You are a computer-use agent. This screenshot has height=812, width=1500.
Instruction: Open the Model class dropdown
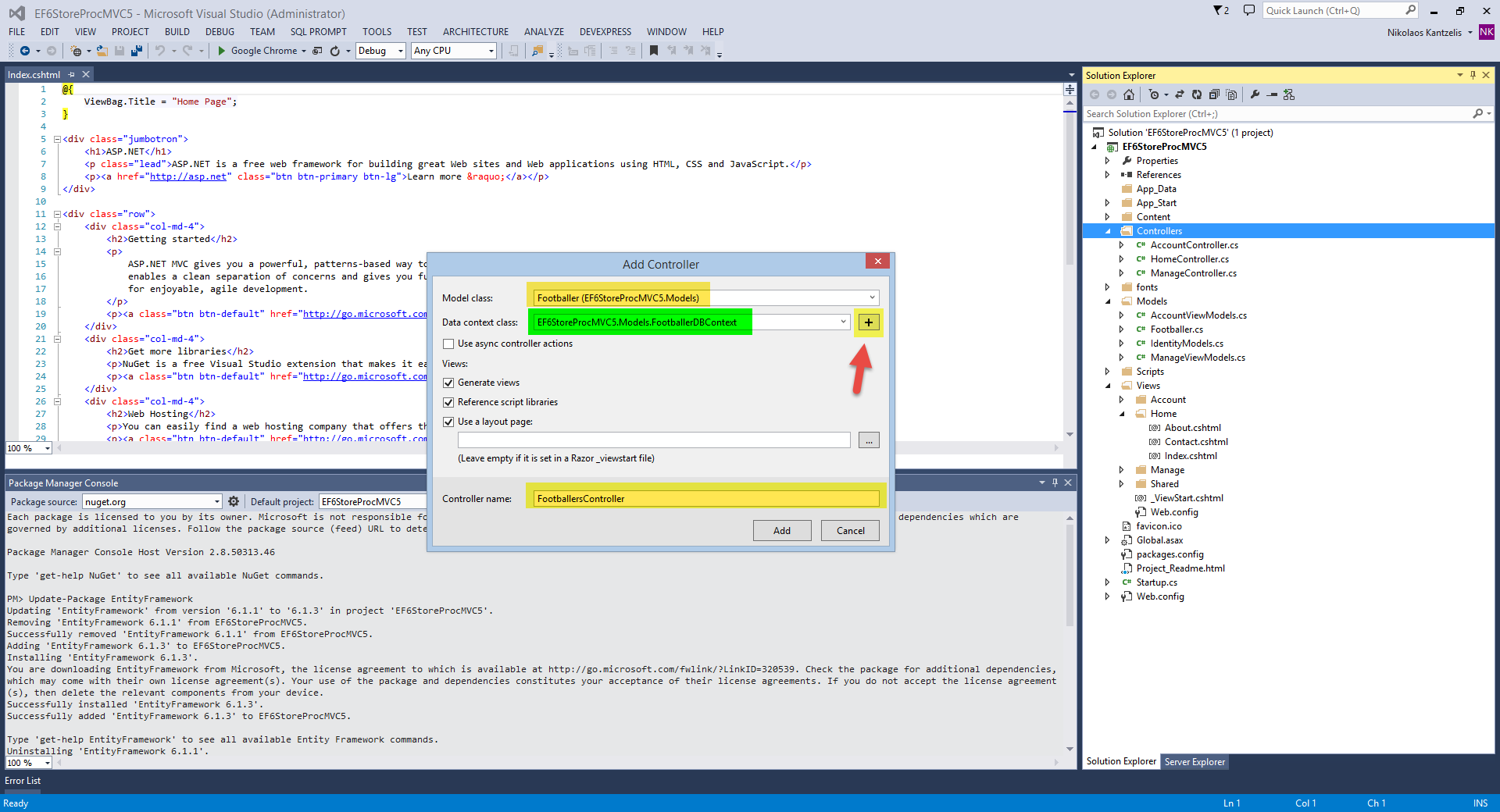tap(872, 297)
